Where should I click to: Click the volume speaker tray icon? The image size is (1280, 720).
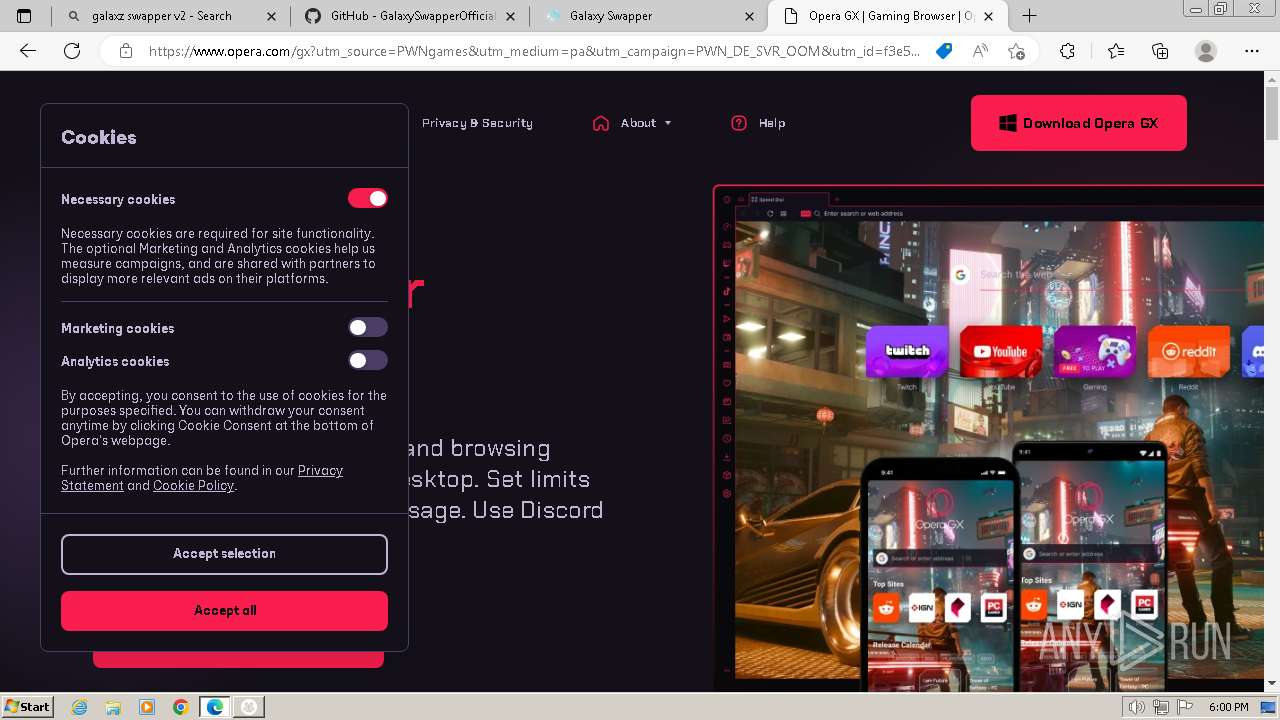point(1137,707)
